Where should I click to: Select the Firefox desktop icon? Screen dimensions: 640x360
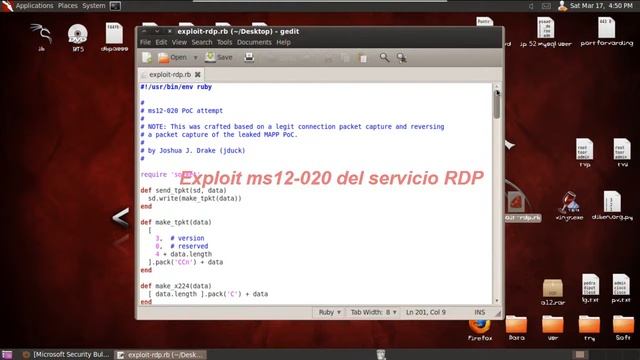[480, 330]
